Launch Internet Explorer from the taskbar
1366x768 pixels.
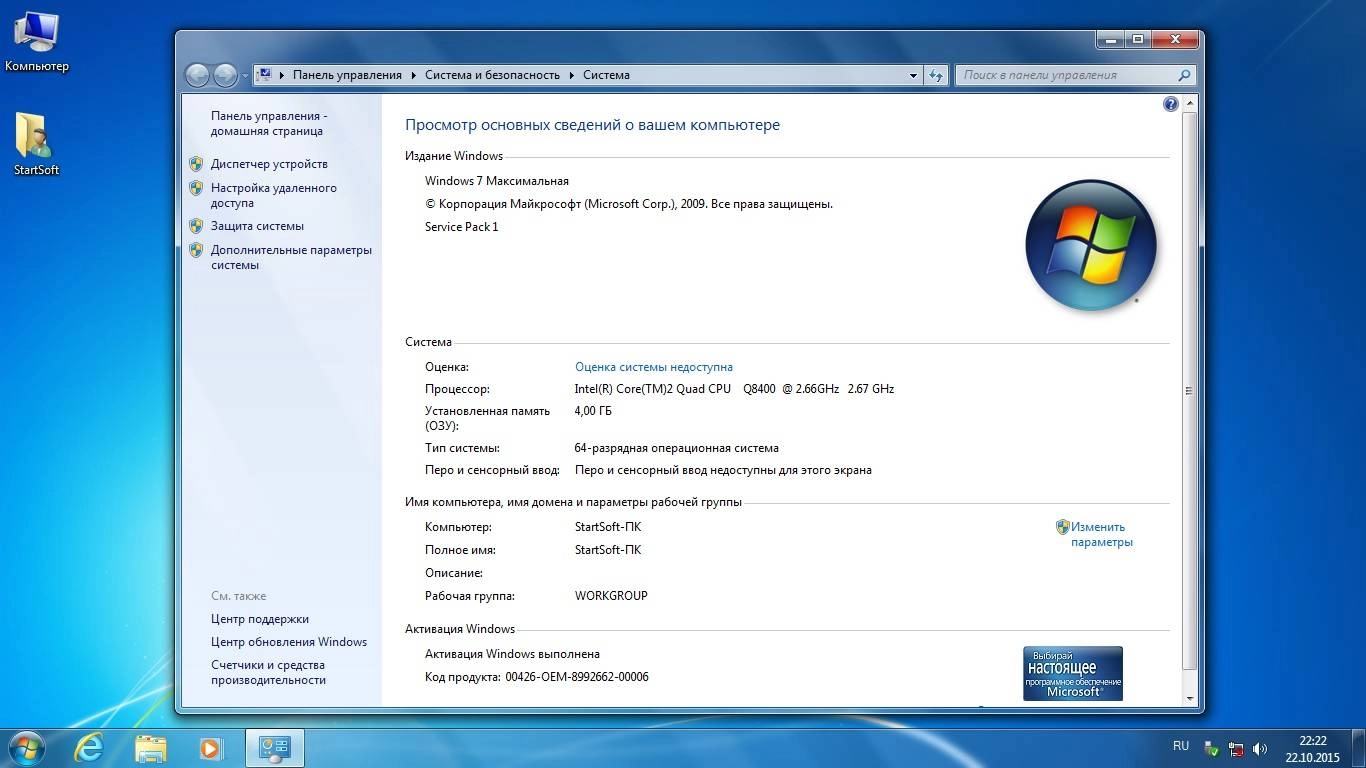(90, 747)
